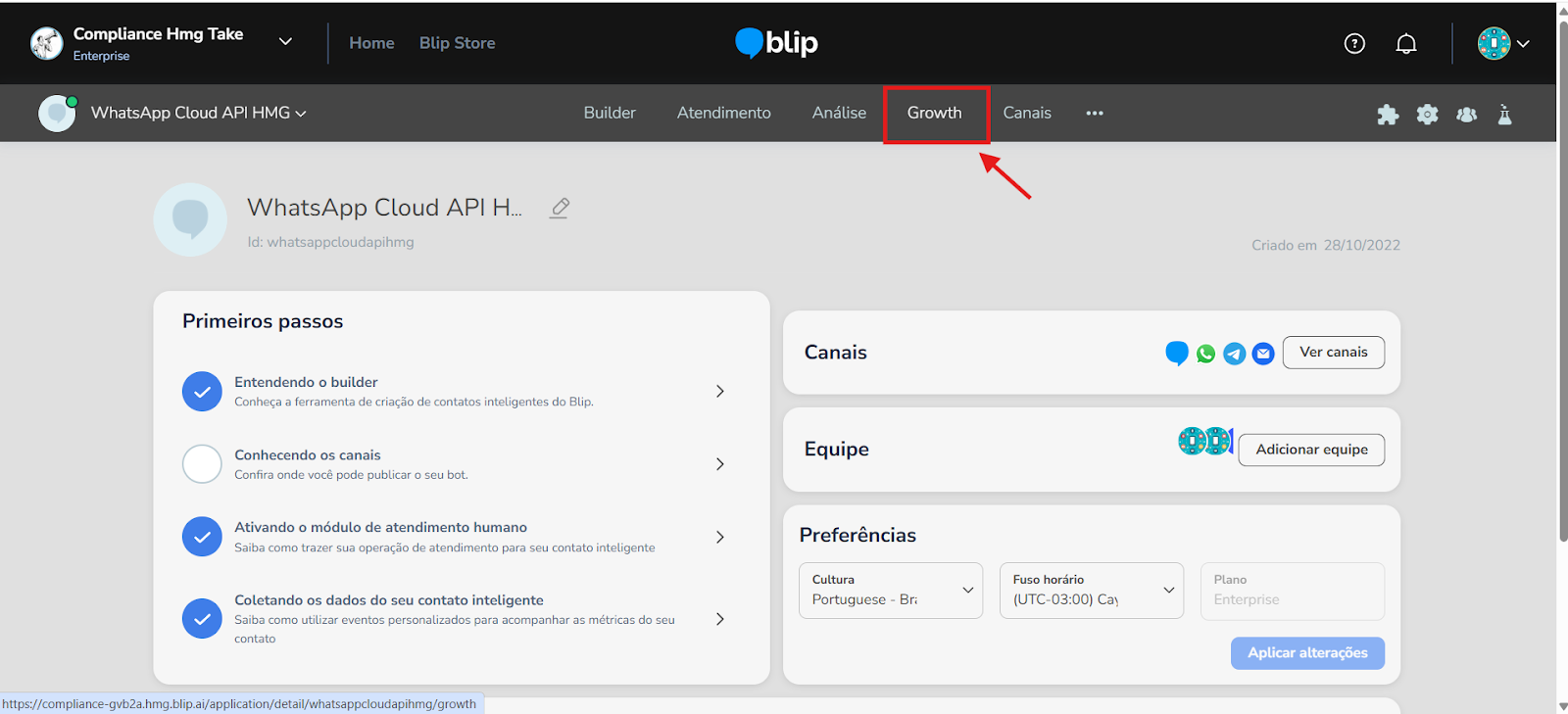Click the Id: whatsappcloudapihmg text

tap(330, 242)
